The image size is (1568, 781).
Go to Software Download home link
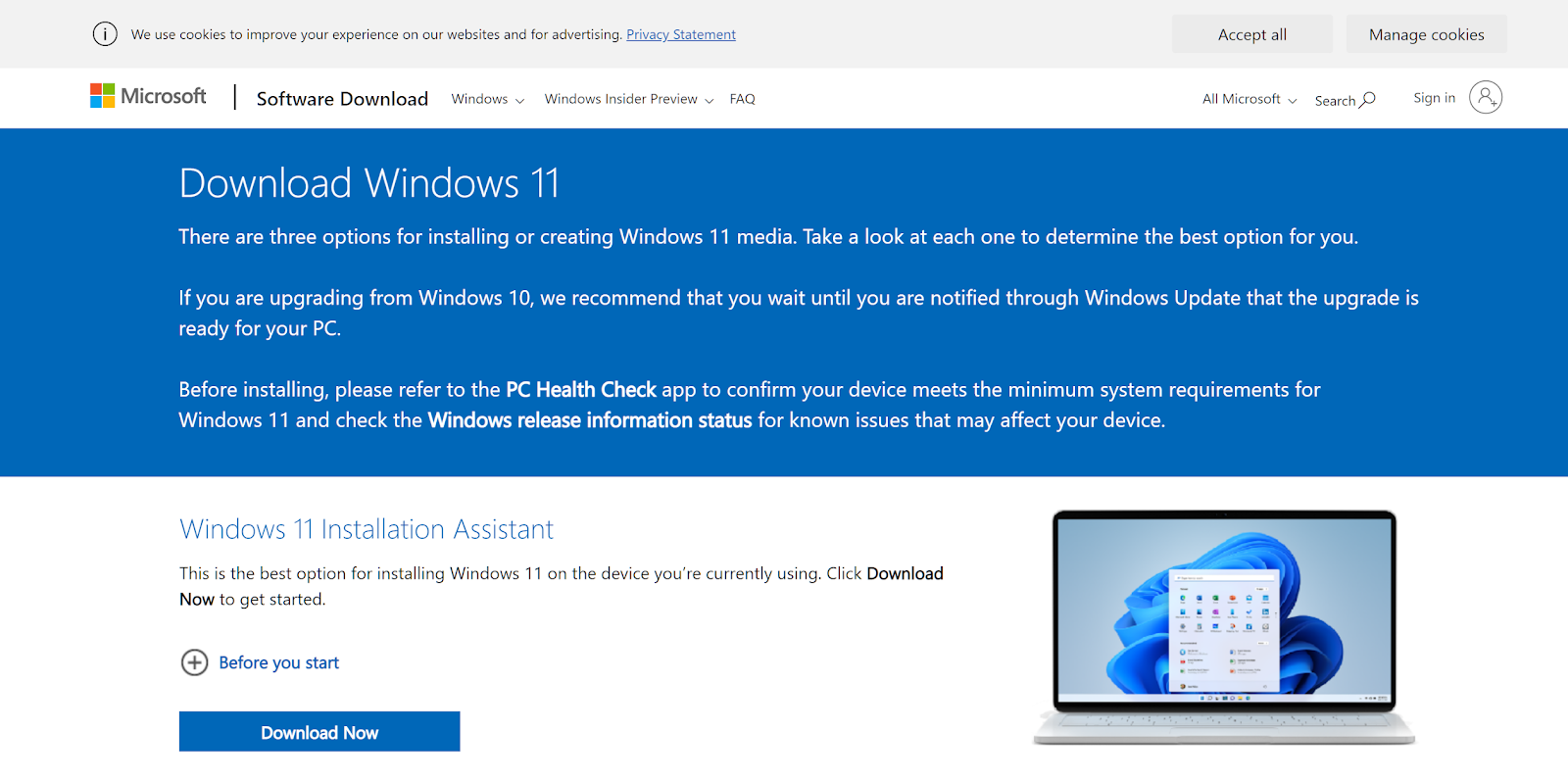tap(342, 98)
